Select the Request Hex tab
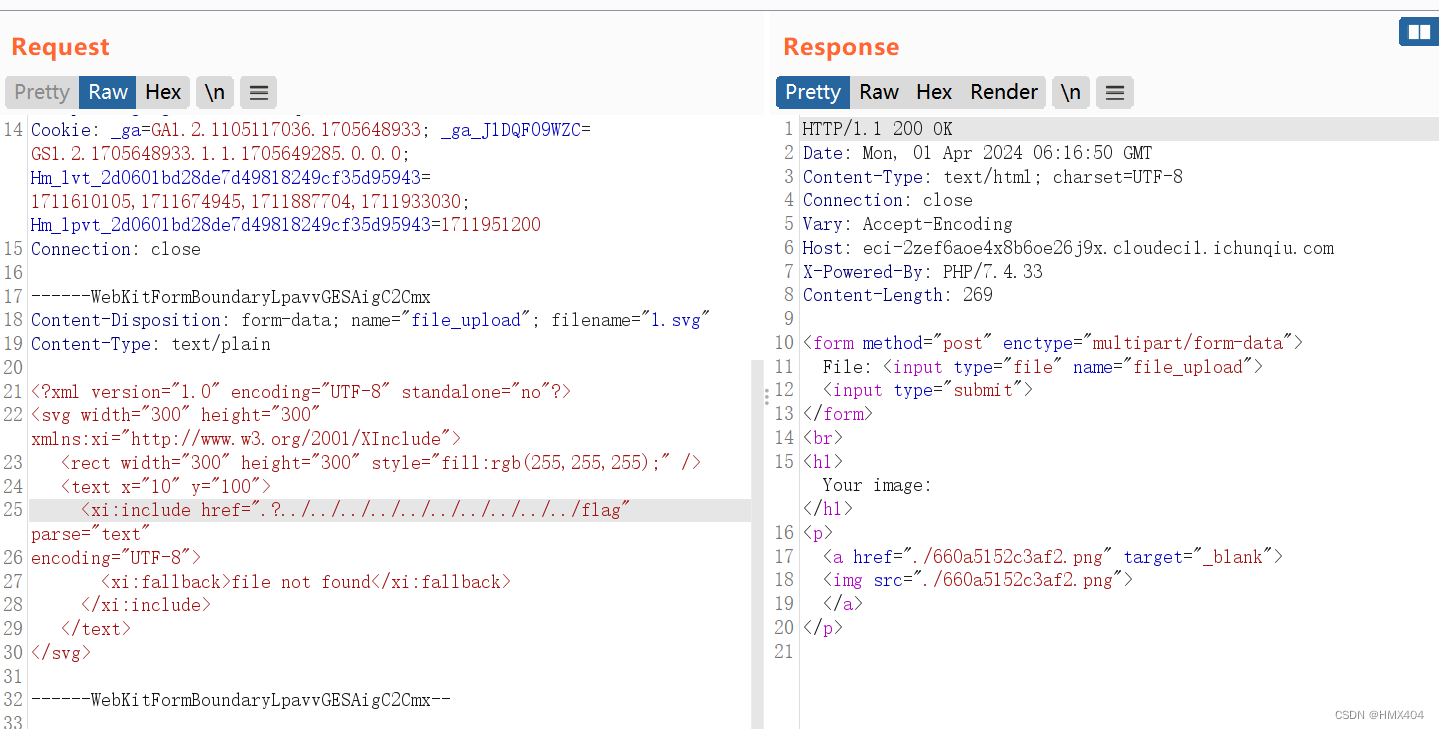1439x729 pixels. click(x=163, y=92)
